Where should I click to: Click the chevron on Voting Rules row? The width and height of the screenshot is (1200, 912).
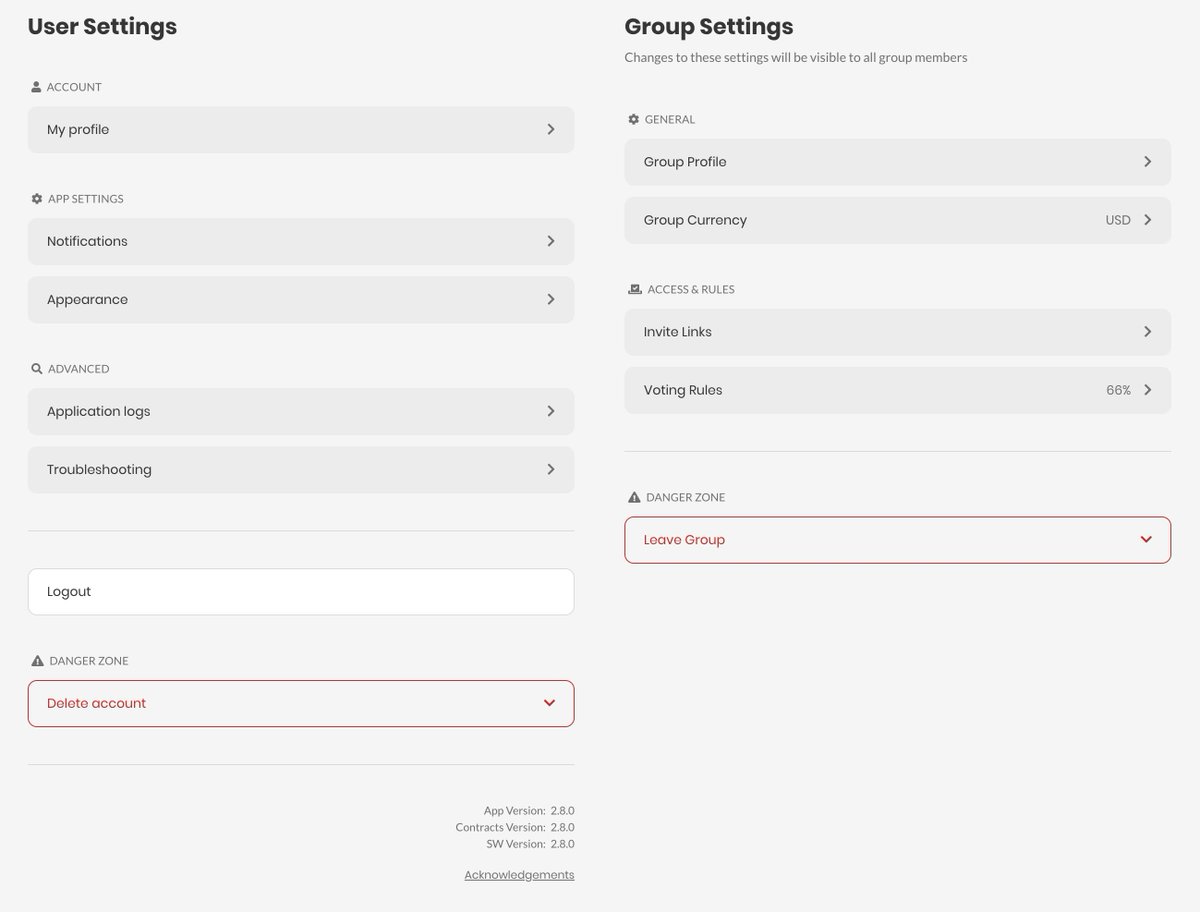point(1148,390)
